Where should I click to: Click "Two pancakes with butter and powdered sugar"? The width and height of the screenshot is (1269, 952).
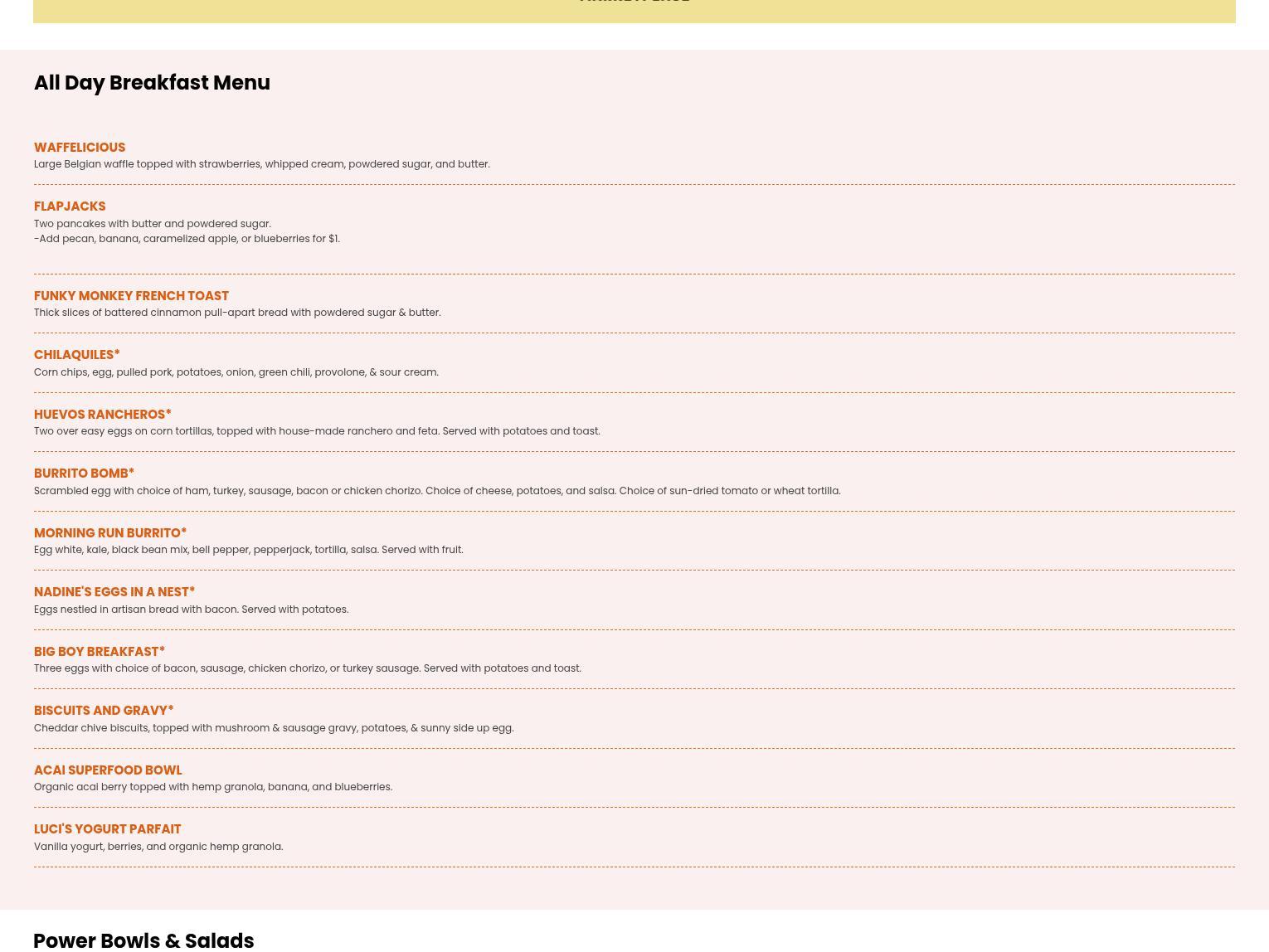pos(153,224)
